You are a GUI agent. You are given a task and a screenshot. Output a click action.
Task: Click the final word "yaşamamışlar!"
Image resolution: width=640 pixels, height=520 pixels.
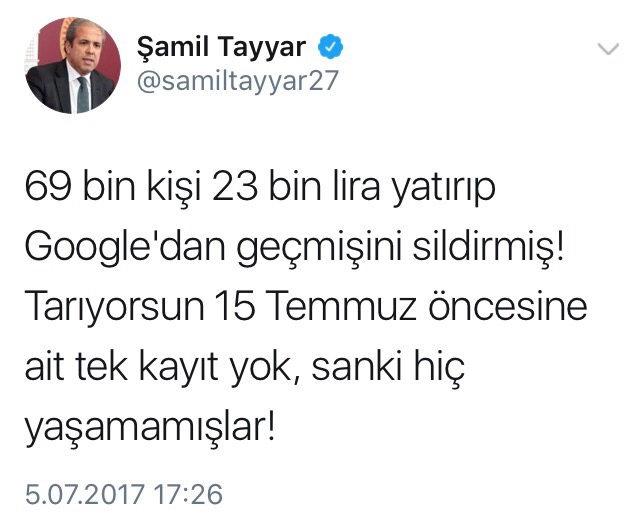[x=151, y=428]
